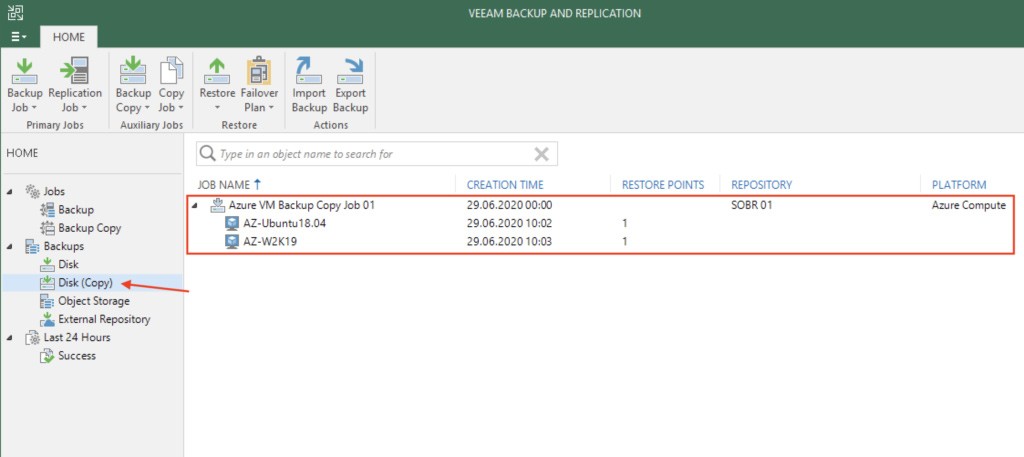The width and height of the screenshot is (1024, 457).
Task: Select Disk under Backups
Action: tap(68, 264)
